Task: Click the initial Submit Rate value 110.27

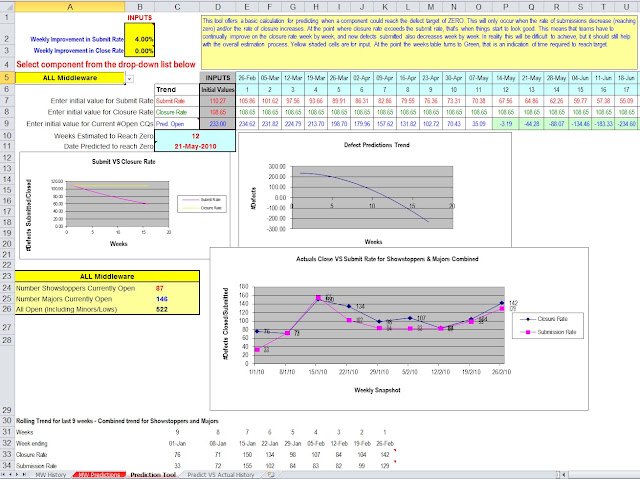Action: pyautogui.click(x=218, y=101)
